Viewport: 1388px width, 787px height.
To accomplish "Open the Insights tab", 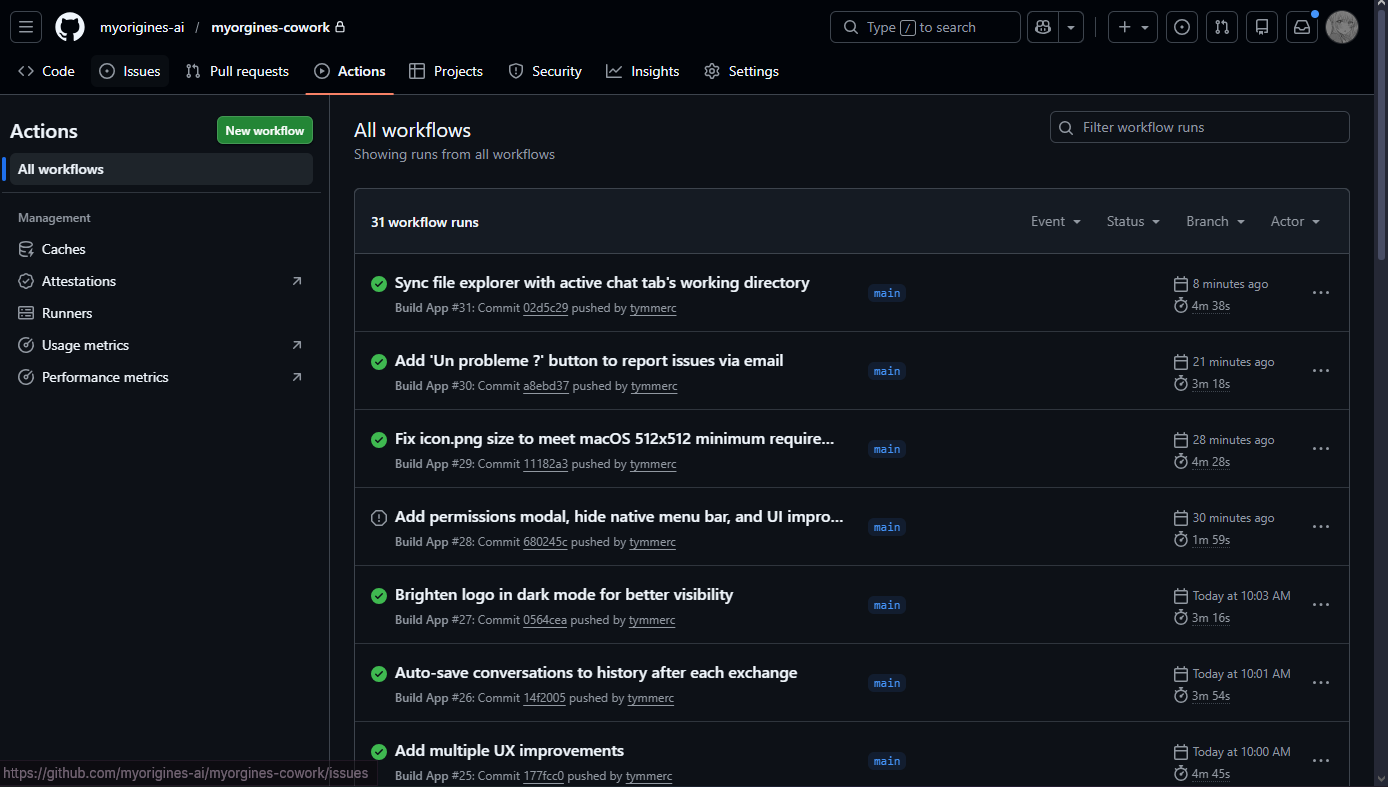I will (x=643, y=71).
